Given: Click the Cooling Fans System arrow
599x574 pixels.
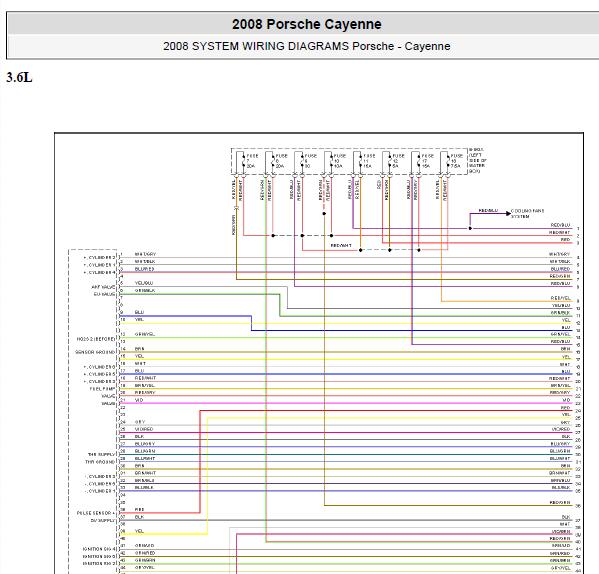Looking at the screenshot, I should click(508, 213).
